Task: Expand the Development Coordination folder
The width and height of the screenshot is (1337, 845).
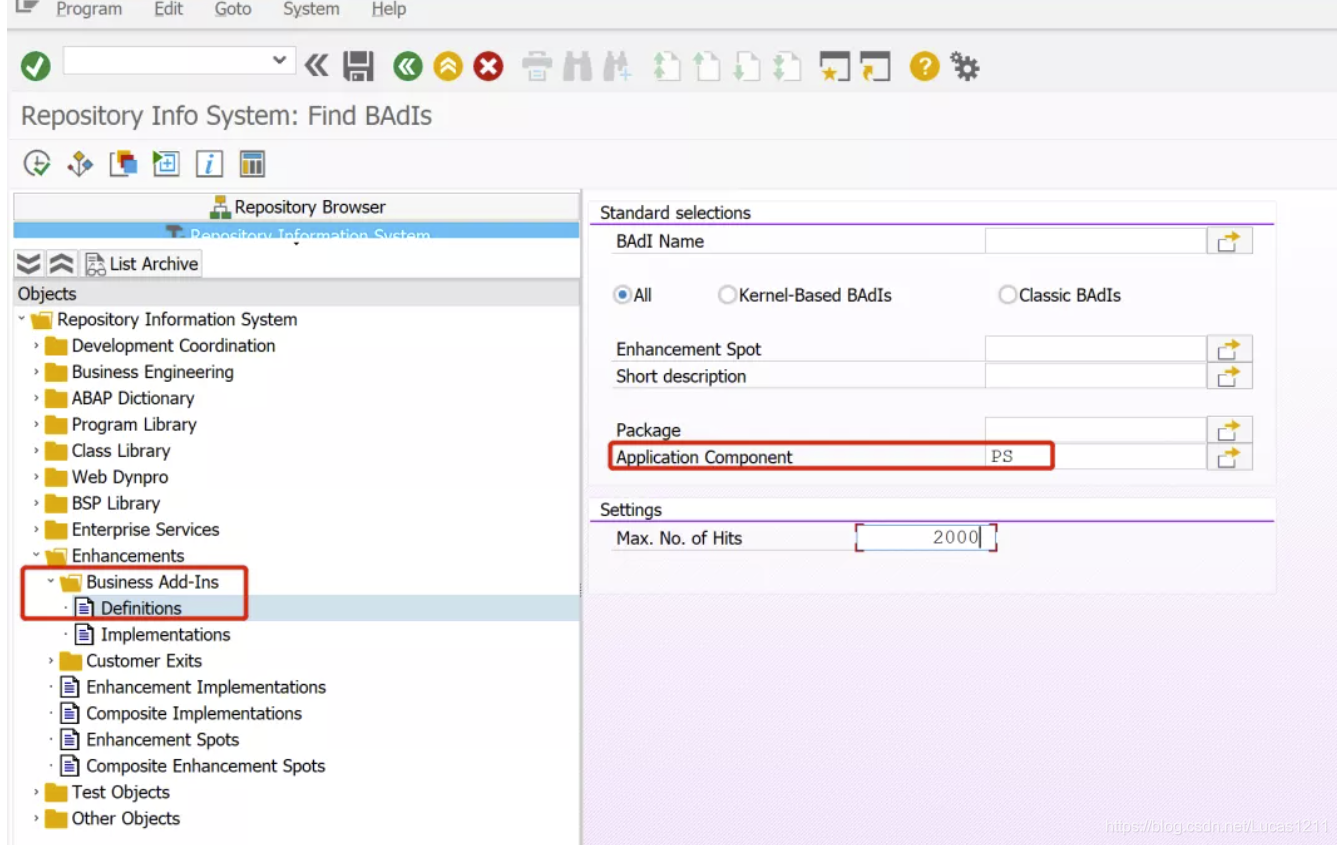Action: tap(37, 346)
